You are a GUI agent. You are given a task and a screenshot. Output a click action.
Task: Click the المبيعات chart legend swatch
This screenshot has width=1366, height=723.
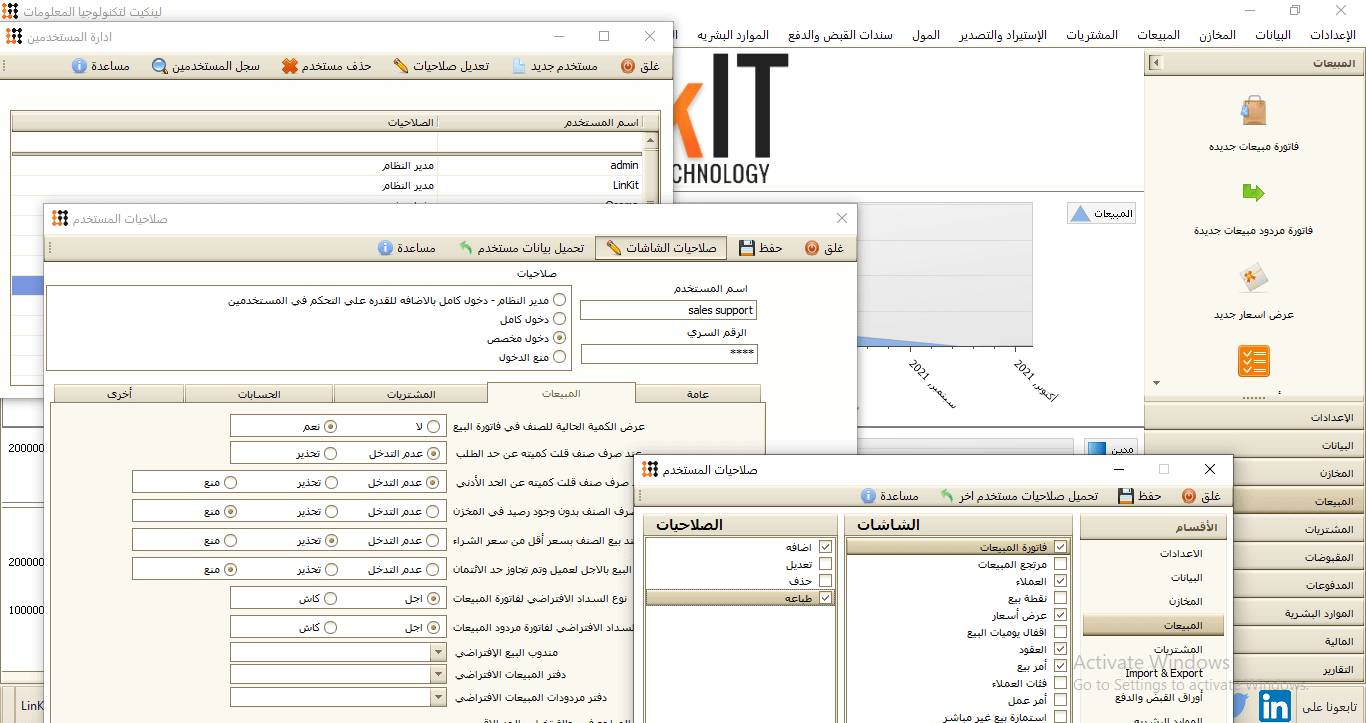click(1080, 214)
